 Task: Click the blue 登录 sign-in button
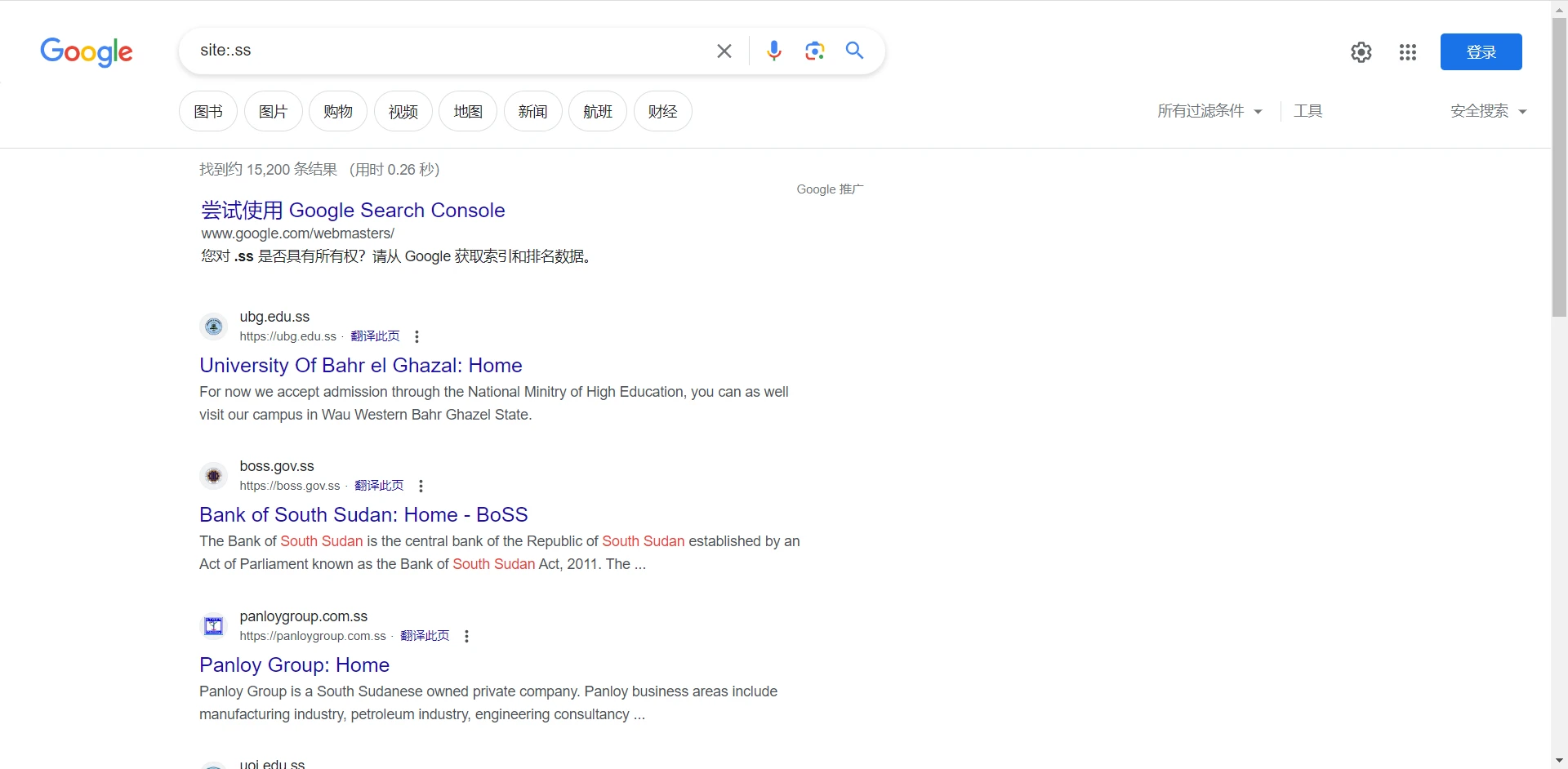click(1481, 52)
